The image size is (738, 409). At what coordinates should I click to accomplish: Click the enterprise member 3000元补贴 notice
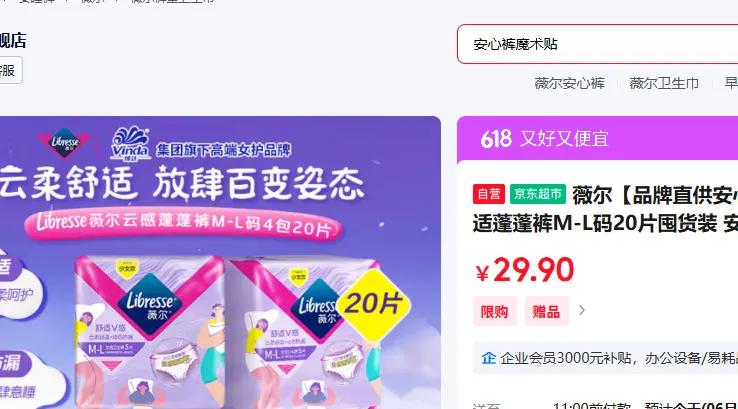click(x=605, y=358)
